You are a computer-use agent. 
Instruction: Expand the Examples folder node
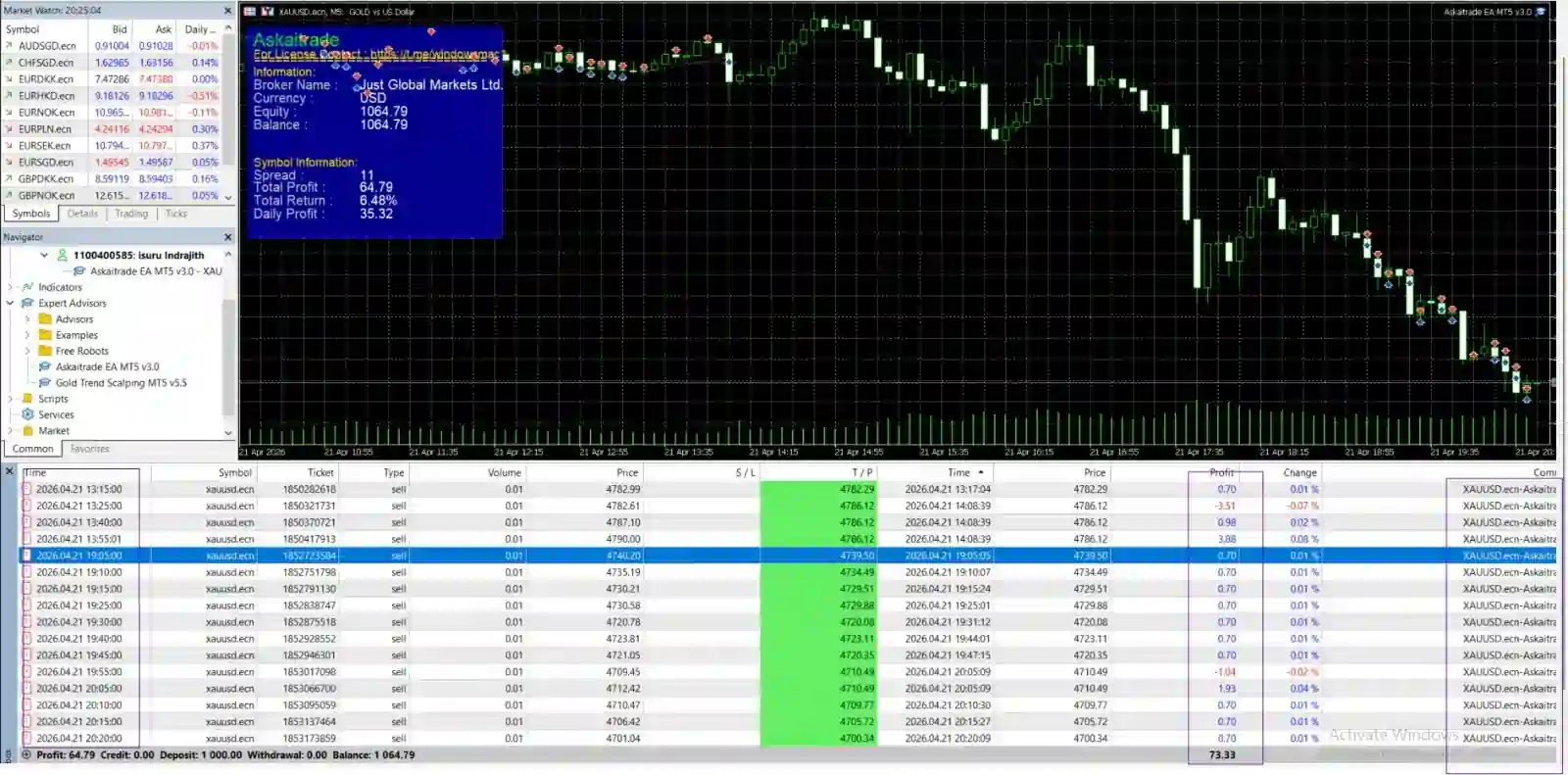27,335
